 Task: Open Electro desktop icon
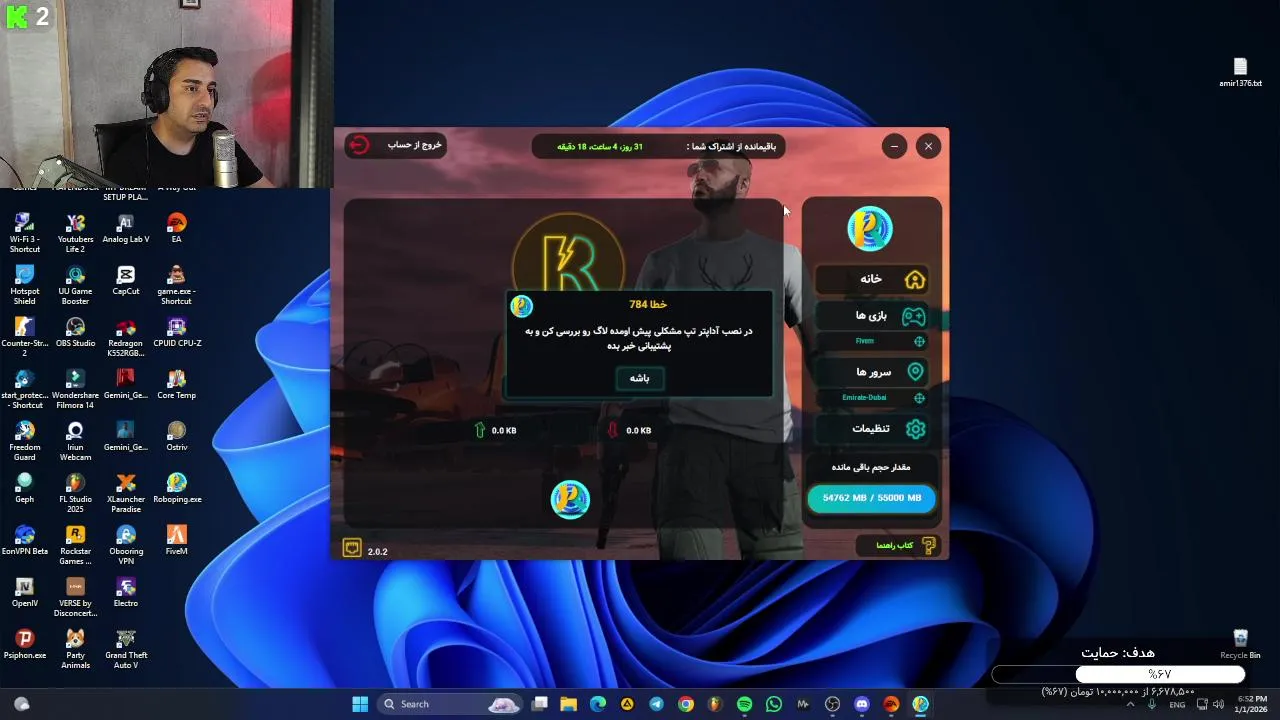[125, 592]
